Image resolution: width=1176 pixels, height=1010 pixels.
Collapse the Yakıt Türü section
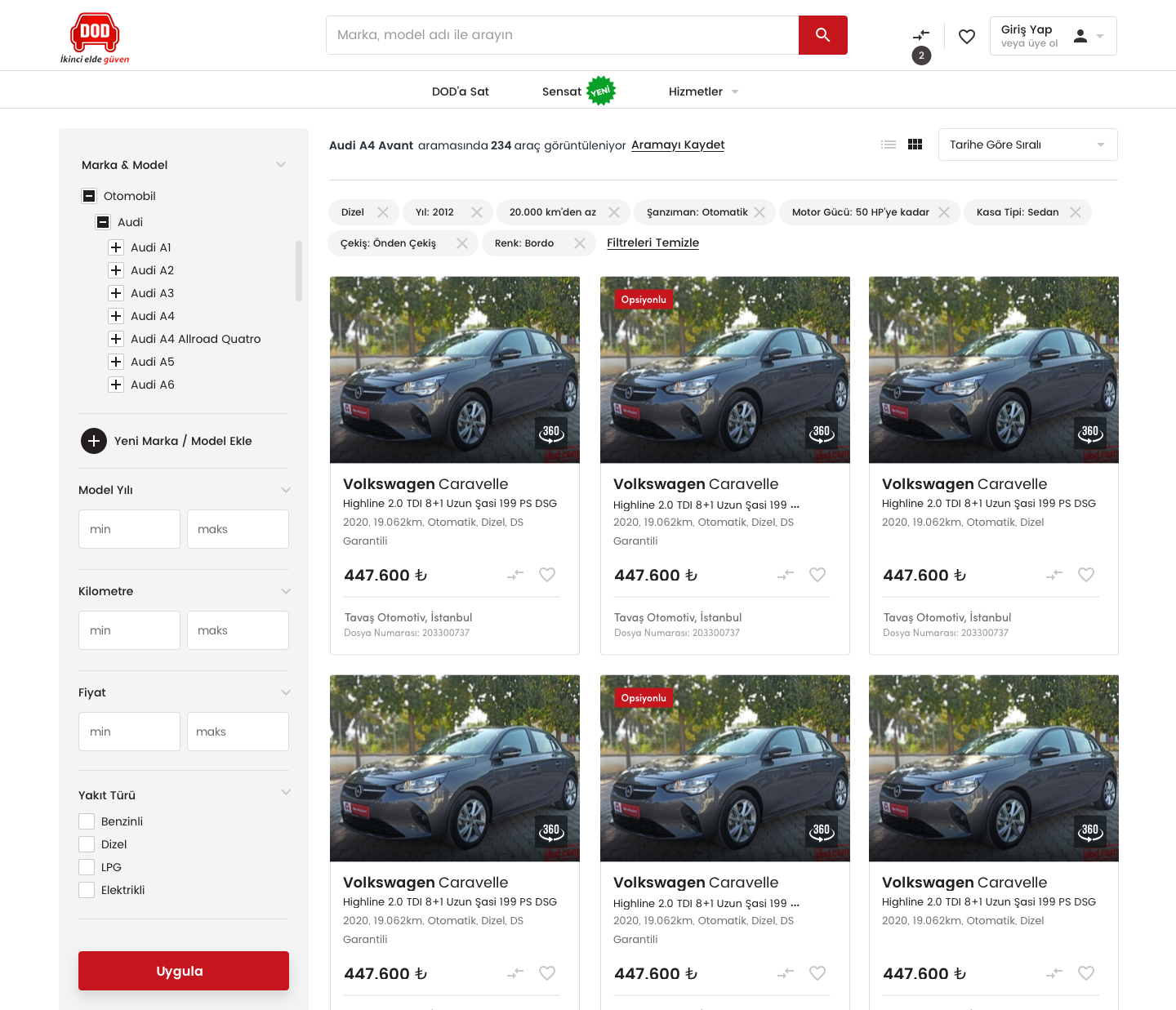286,792
